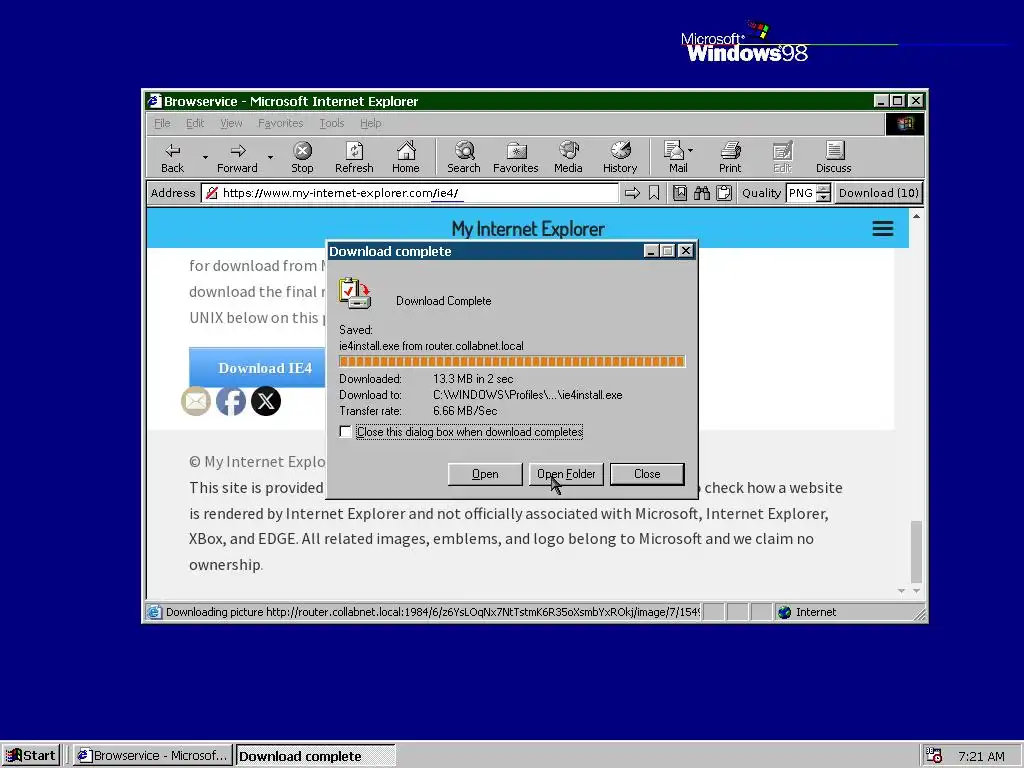Click the insecure lock icon in address field

tap(212, 193)
